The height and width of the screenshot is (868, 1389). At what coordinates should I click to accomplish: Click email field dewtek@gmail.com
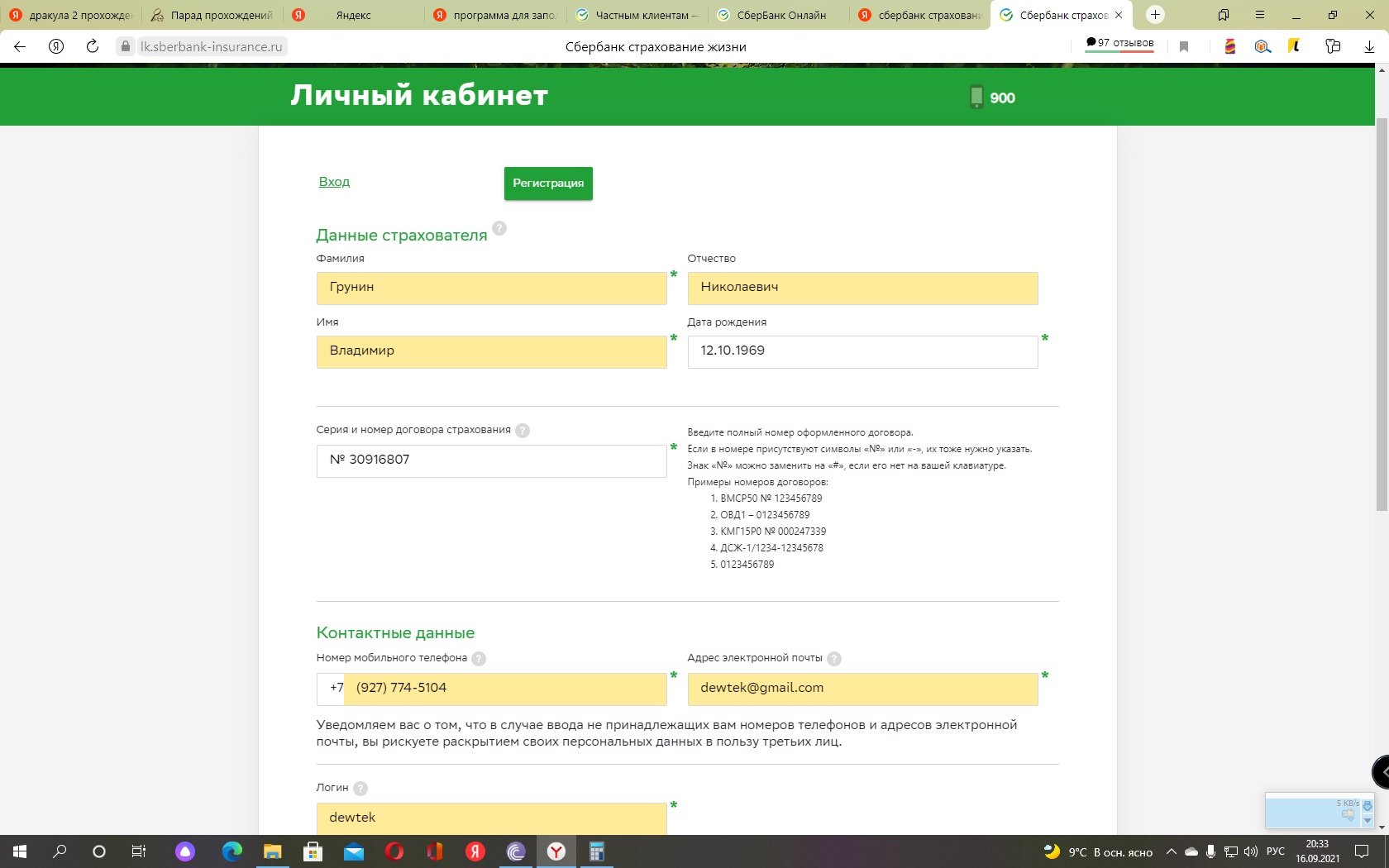pyautogui.click(x=862, y=689)
